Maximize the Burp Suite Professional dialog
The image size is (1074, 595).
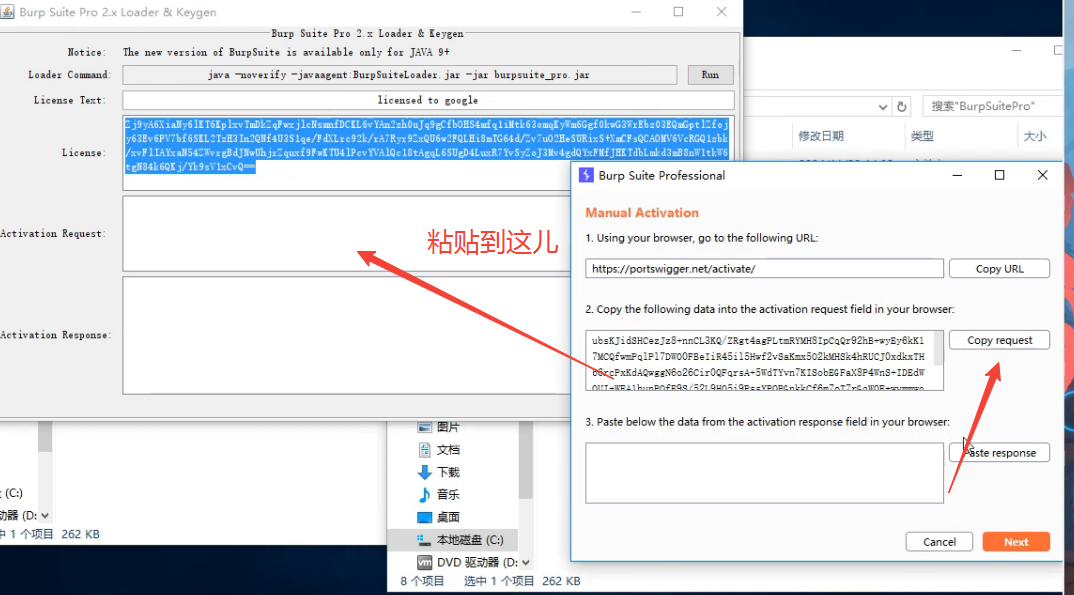(999, 175)
